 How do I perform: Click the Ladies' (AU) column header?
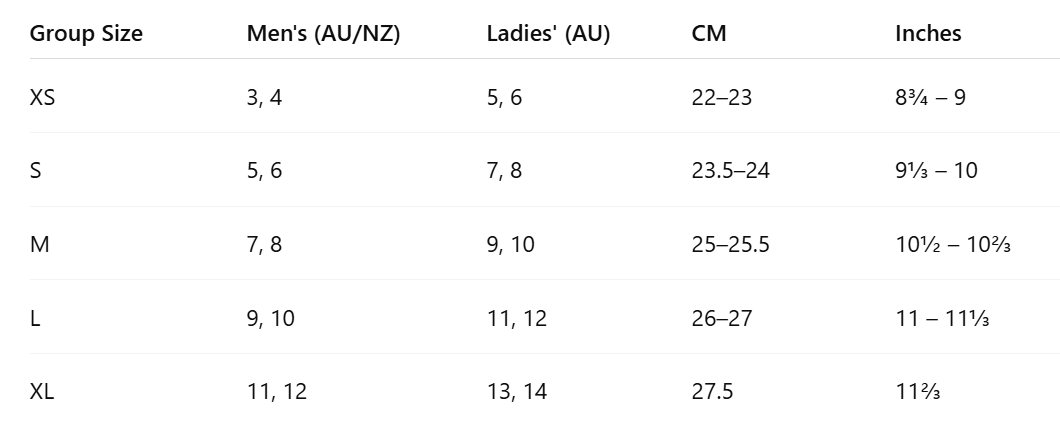548,33
